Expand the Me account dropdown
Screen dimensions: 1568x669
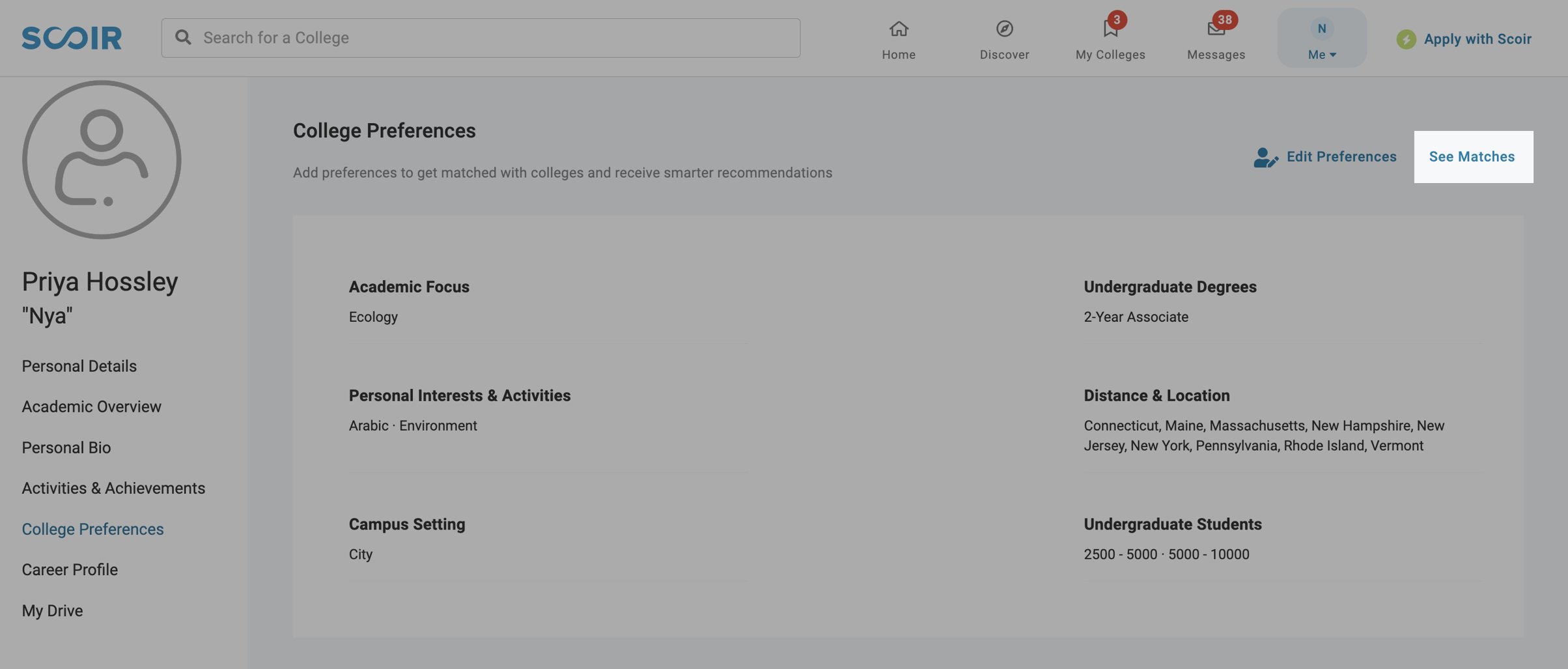[x=1322, y=38]
